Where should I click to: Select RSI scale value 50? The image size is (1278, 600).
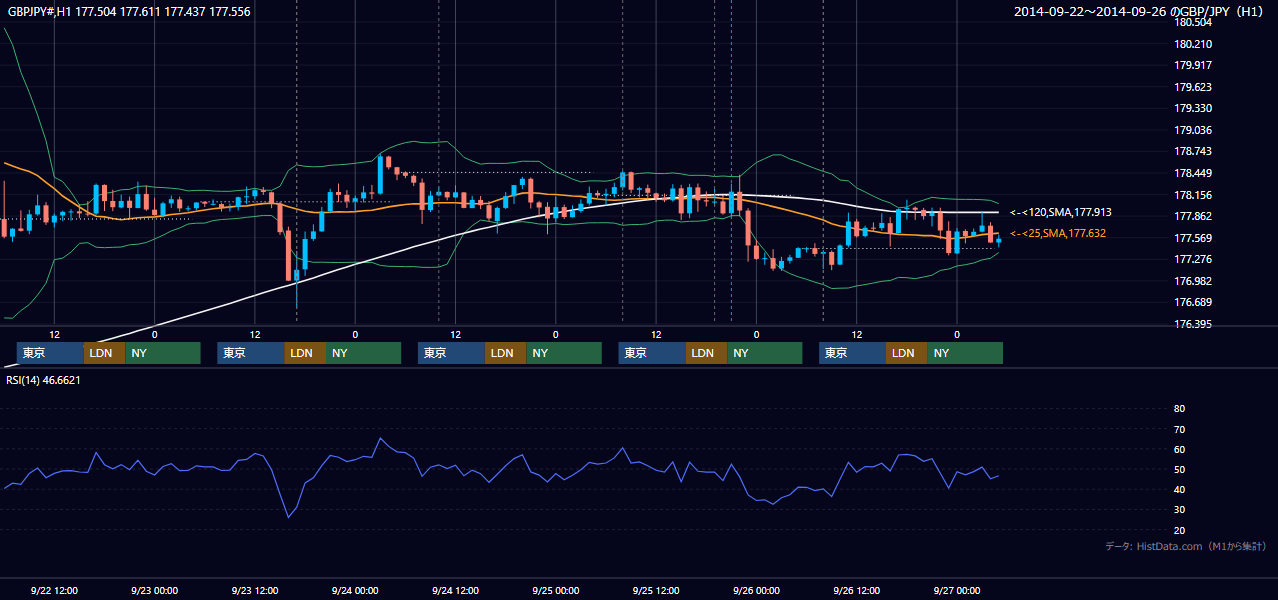pyautogui.click(x=1180, y=469)
